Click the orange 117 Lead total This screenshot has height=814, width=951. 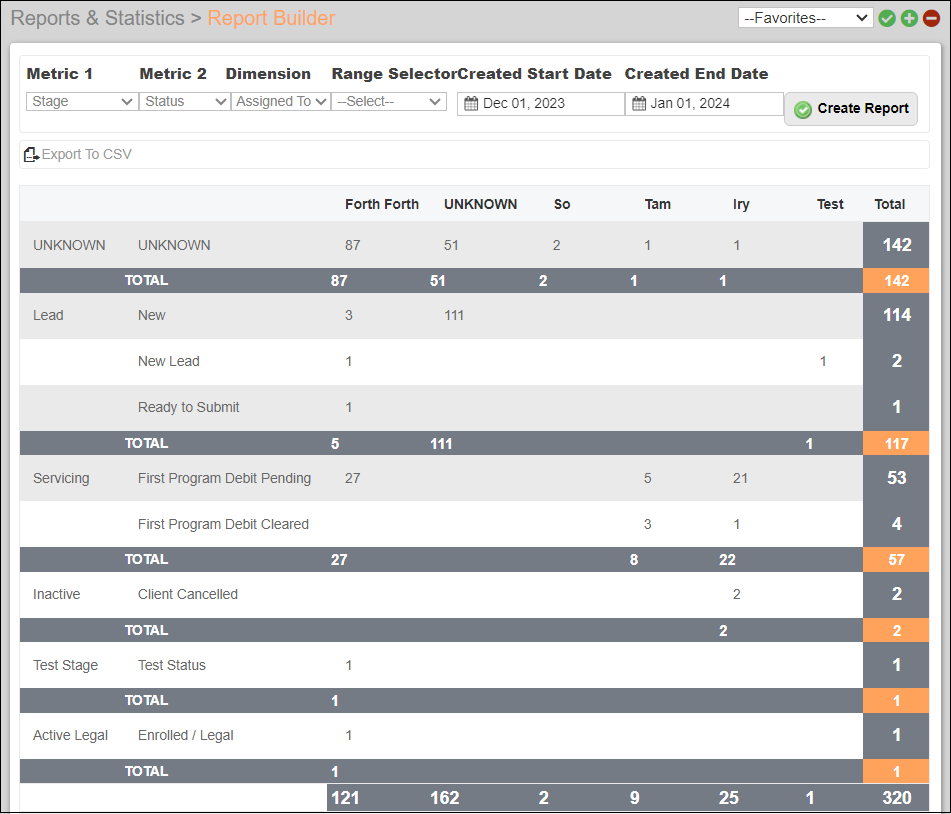click(x=896, y=444)
